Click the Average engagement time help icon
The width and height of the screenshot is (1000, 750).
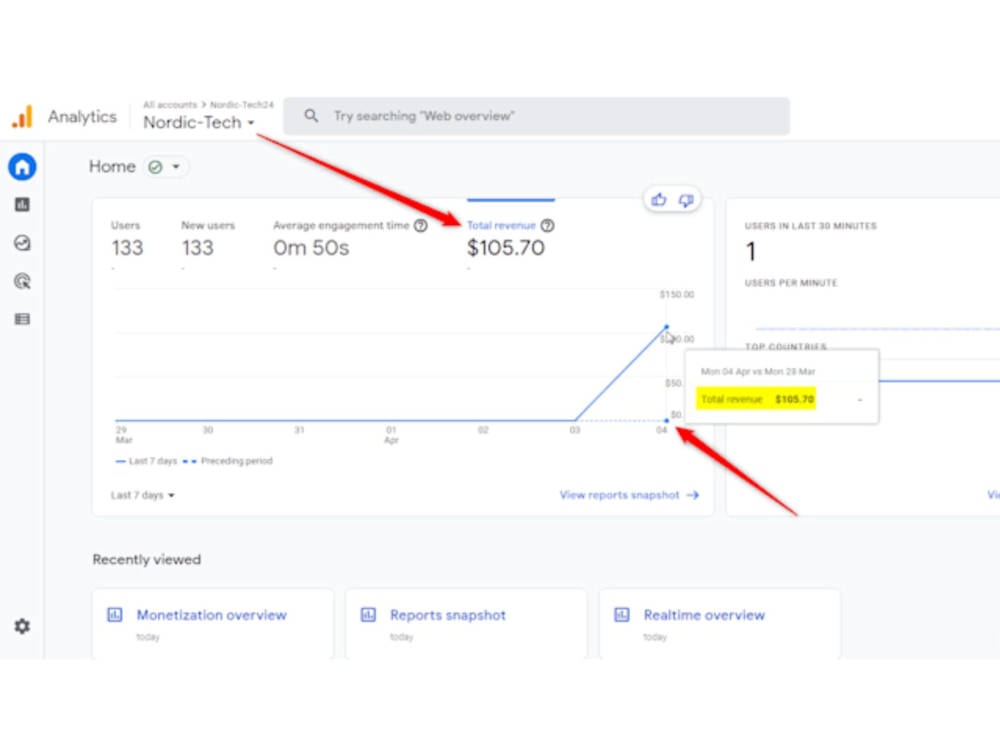pos(420,225)
